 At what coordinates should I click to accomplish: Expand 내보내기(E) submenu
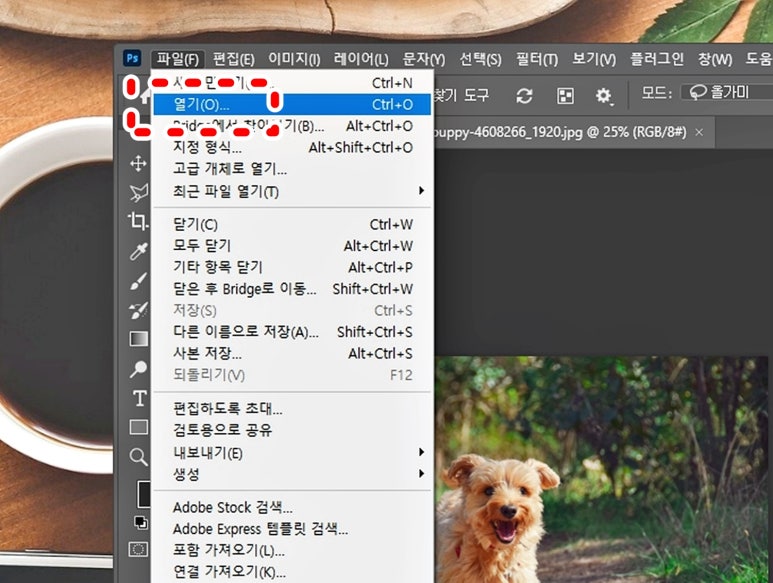(x=292, y=452)
